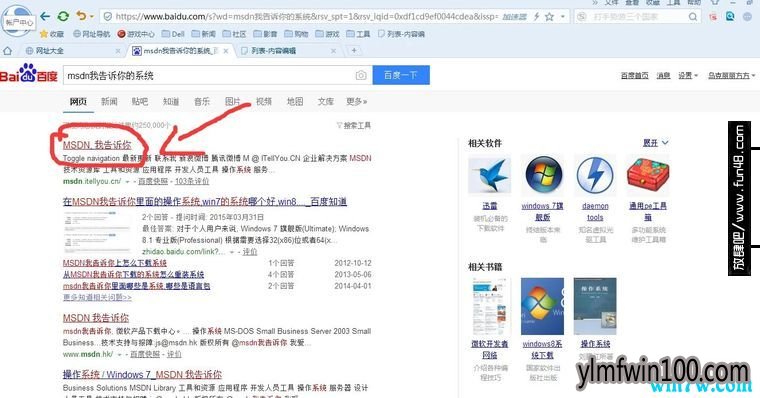This screenshot has height=398, width=760.
Task: Open the 社区 bookmark folder
Action: tap(235, 34)
